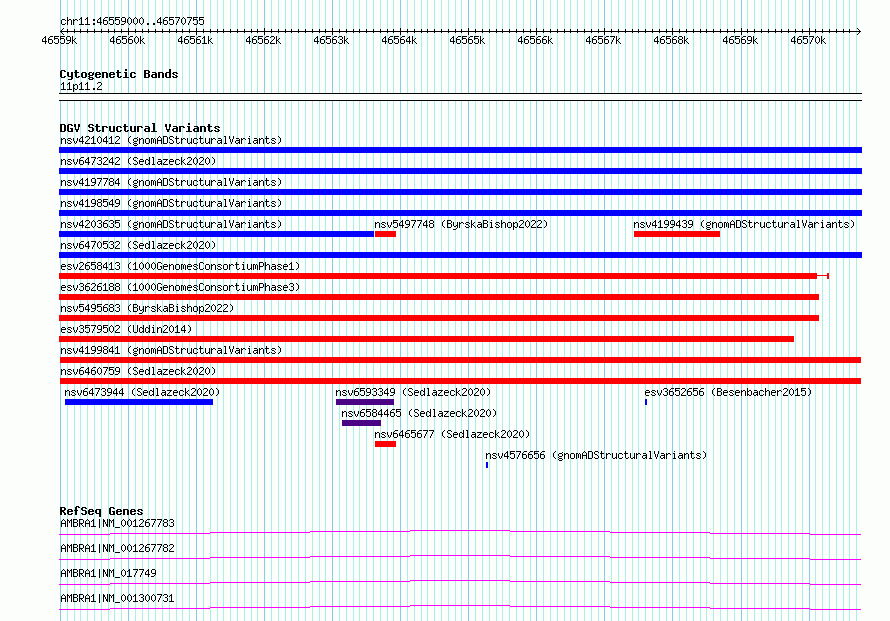
Task: Click the 46570k ruler tick label
Action: 808,40
